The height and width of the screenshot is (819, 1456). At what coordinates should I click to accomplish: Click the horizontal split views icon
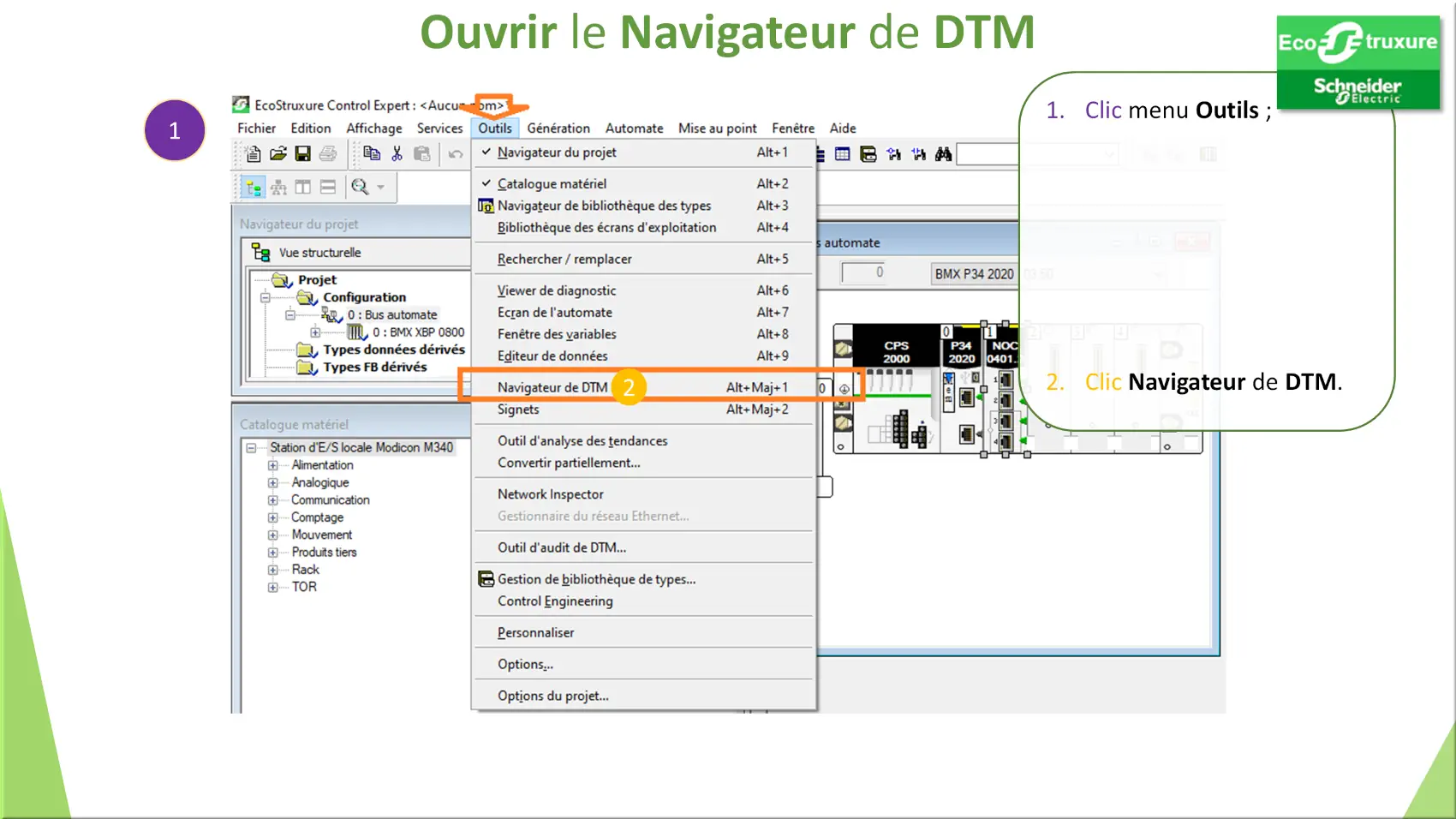(x=328, y=187)
